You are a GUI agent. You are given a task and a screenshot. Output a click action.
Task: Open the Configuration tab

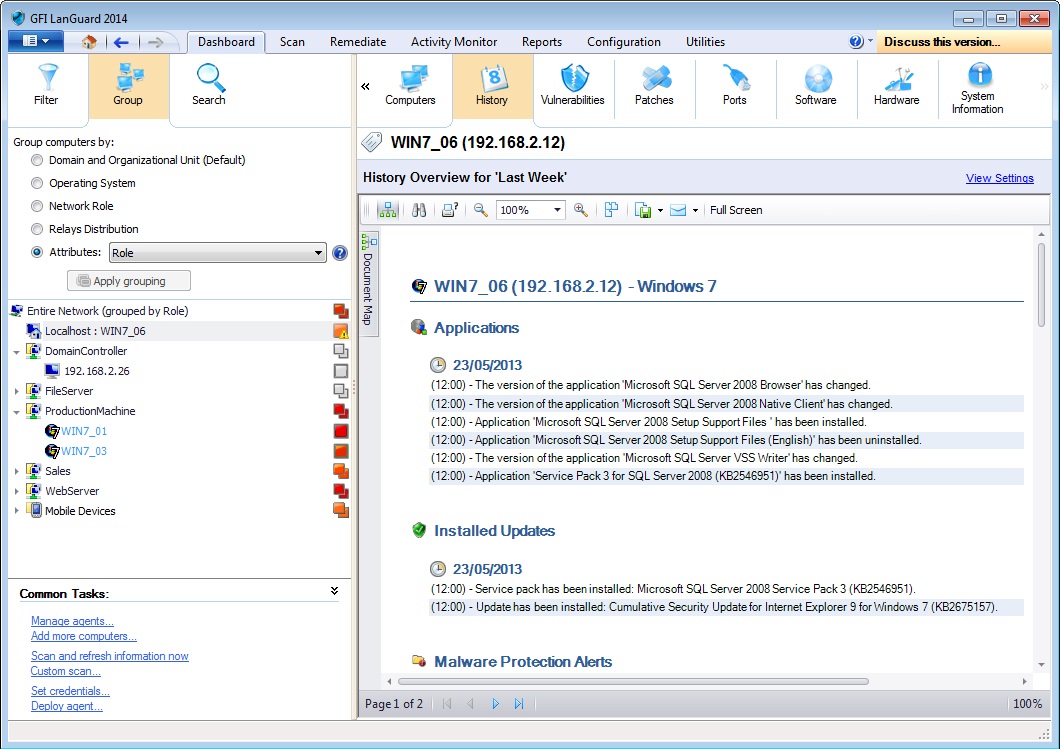(x=623, y=42)
